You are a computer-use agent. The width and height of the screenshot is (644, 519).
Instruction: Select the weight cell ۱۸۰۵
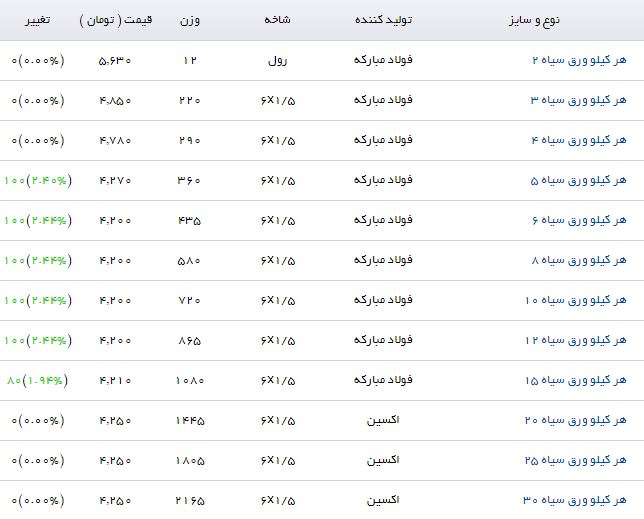click(x=190, y=461)
